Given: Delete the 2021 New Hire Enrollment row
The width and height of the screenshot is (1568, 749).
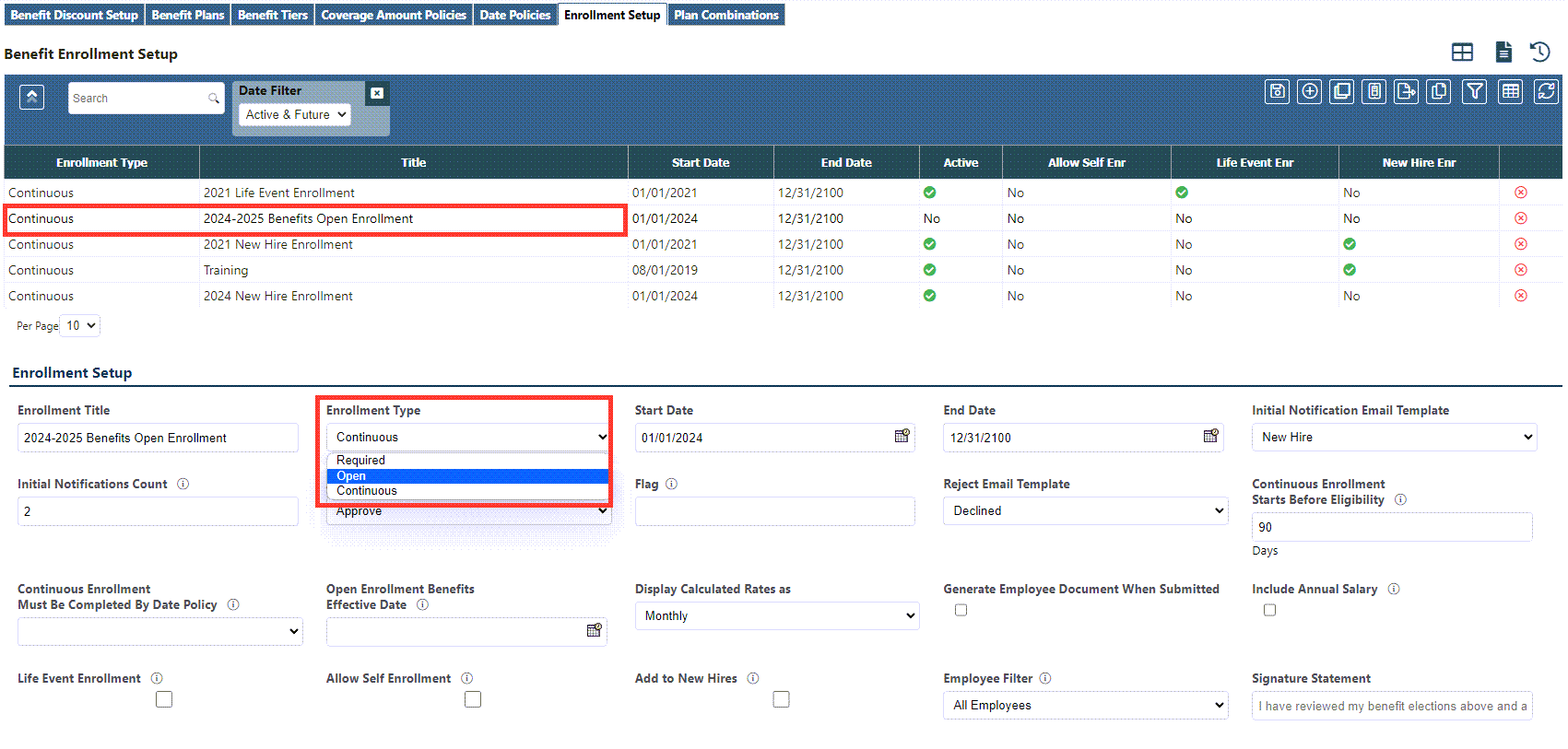Looking at the screenshot, I should click(1521, 244).
